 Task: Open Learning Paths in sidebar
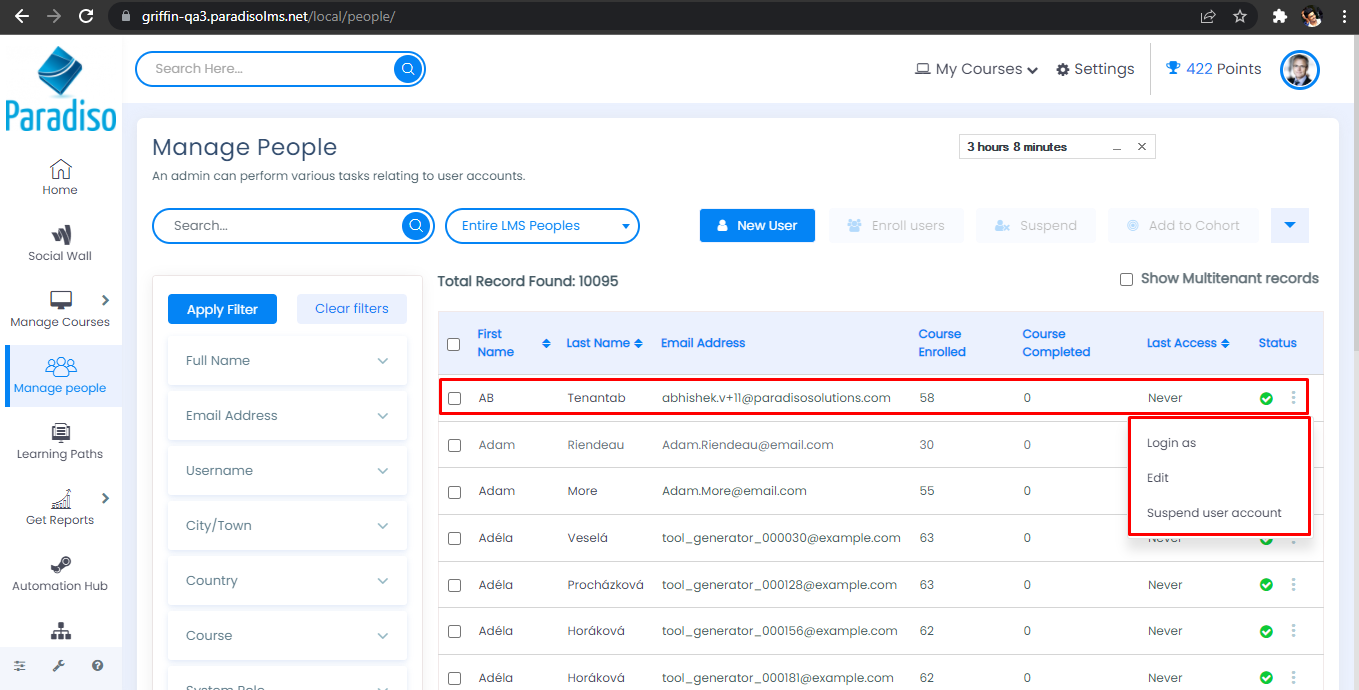pos(60,441)
